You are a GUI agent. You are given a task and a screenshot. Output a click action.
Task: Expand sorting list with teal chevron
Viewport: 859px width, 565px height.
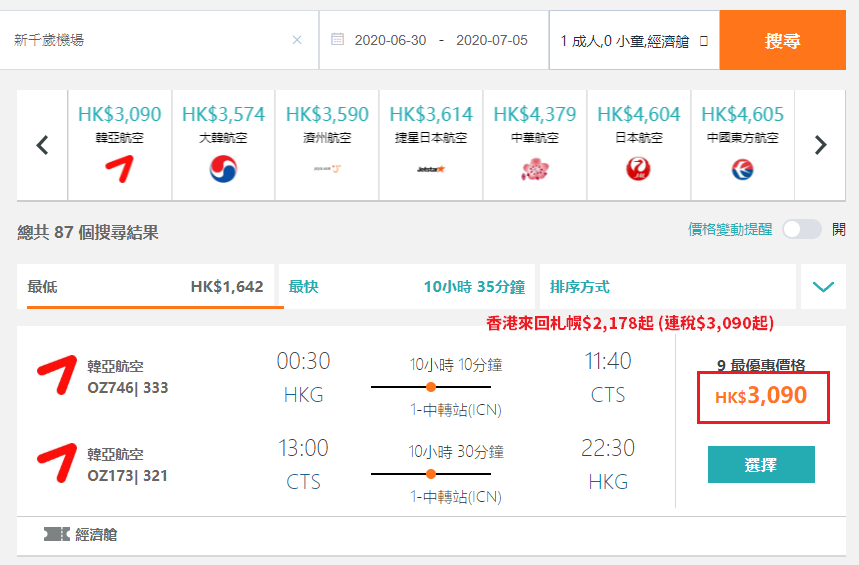pos(823,287)
